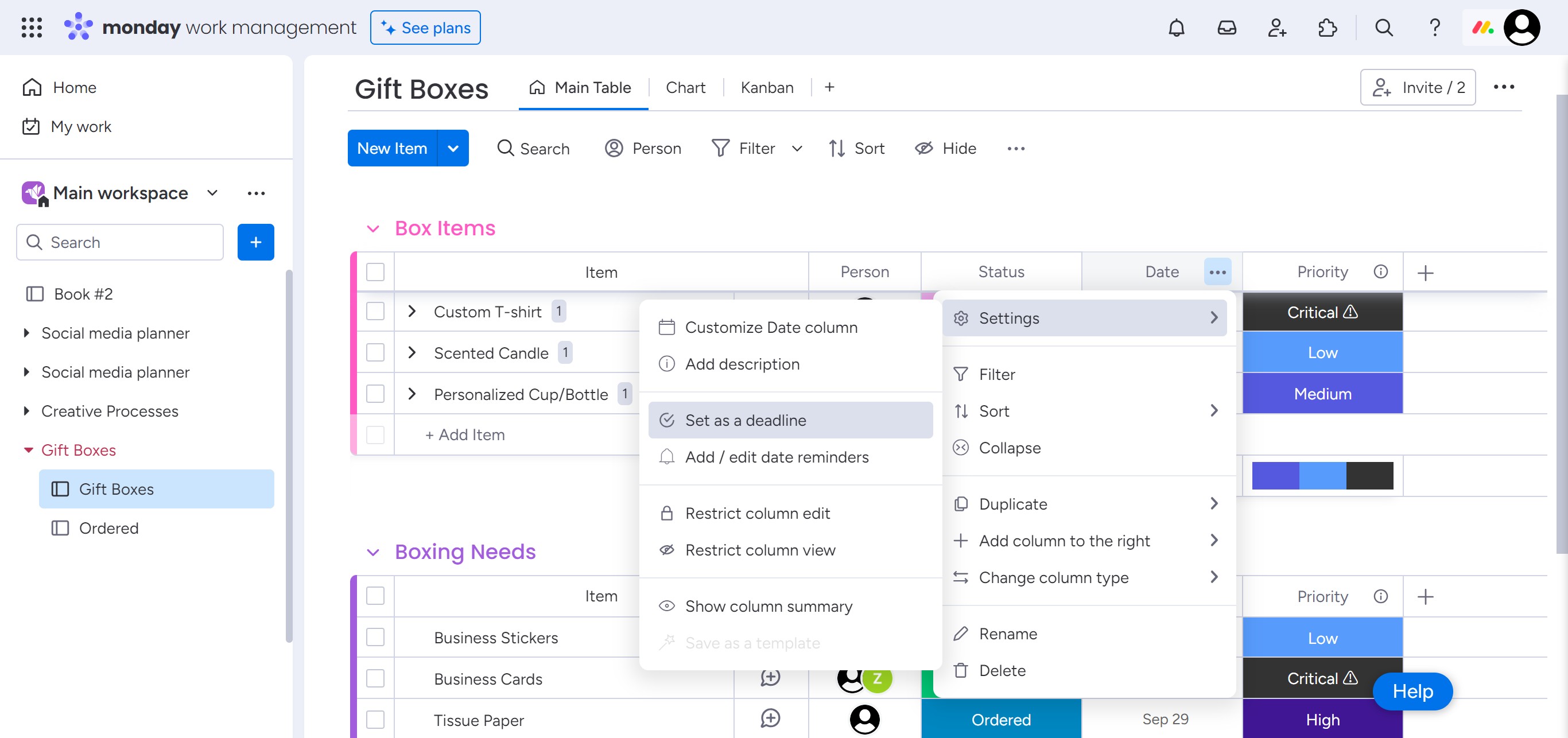Click the Priority column info icon
This screenshot has height=738, width=1568.
point(1380,272)
